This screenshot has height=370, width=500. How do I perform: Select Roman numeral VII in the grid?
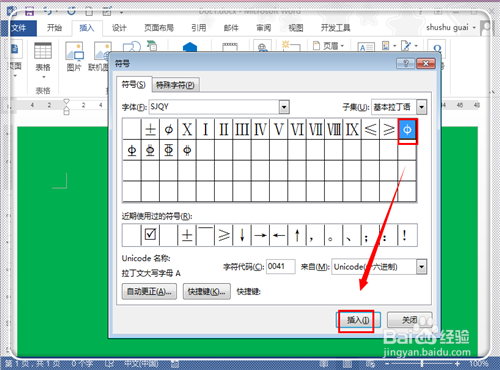point(315,129)
